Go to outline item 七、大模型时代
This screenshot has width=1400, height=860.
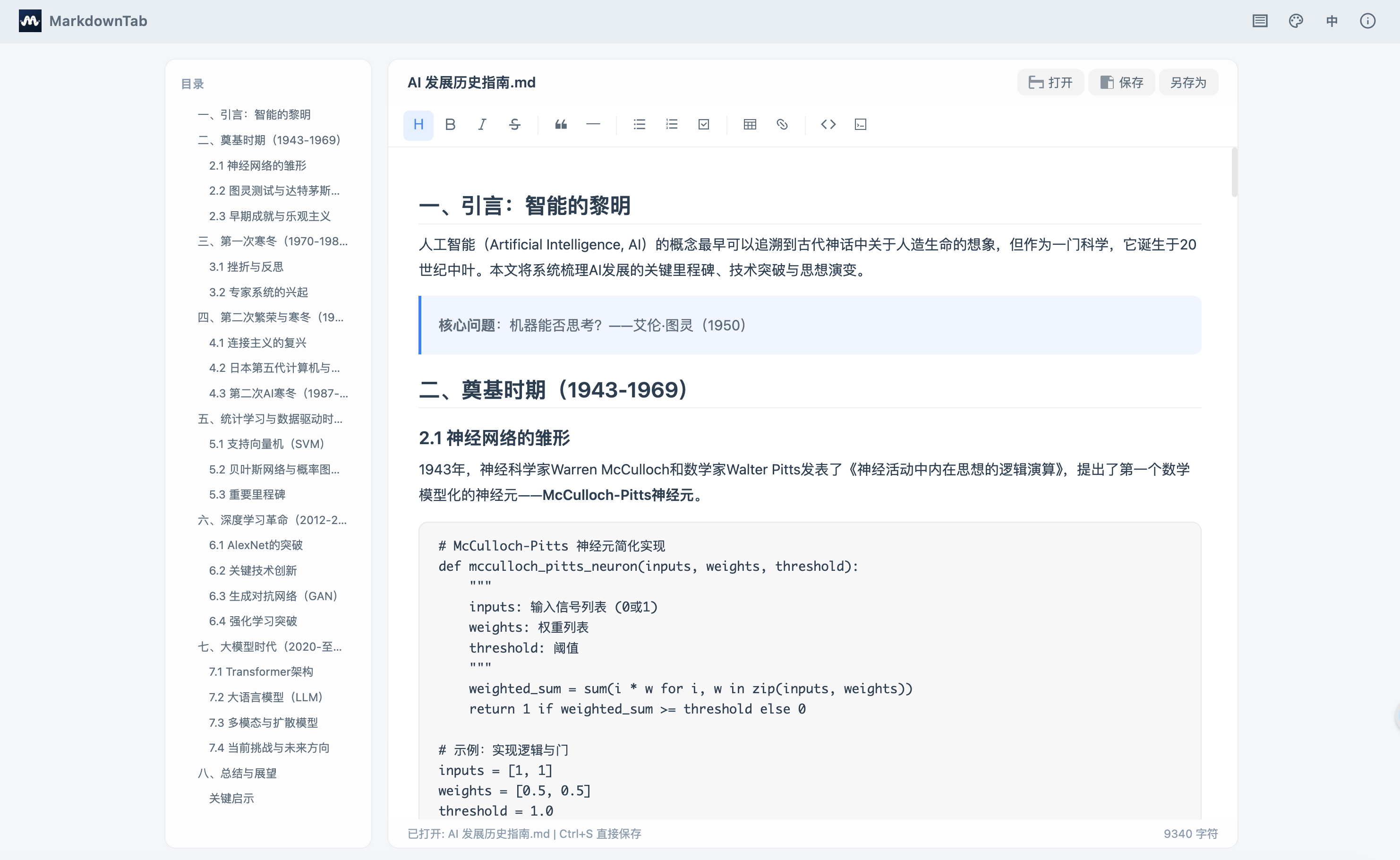point(269,647)
